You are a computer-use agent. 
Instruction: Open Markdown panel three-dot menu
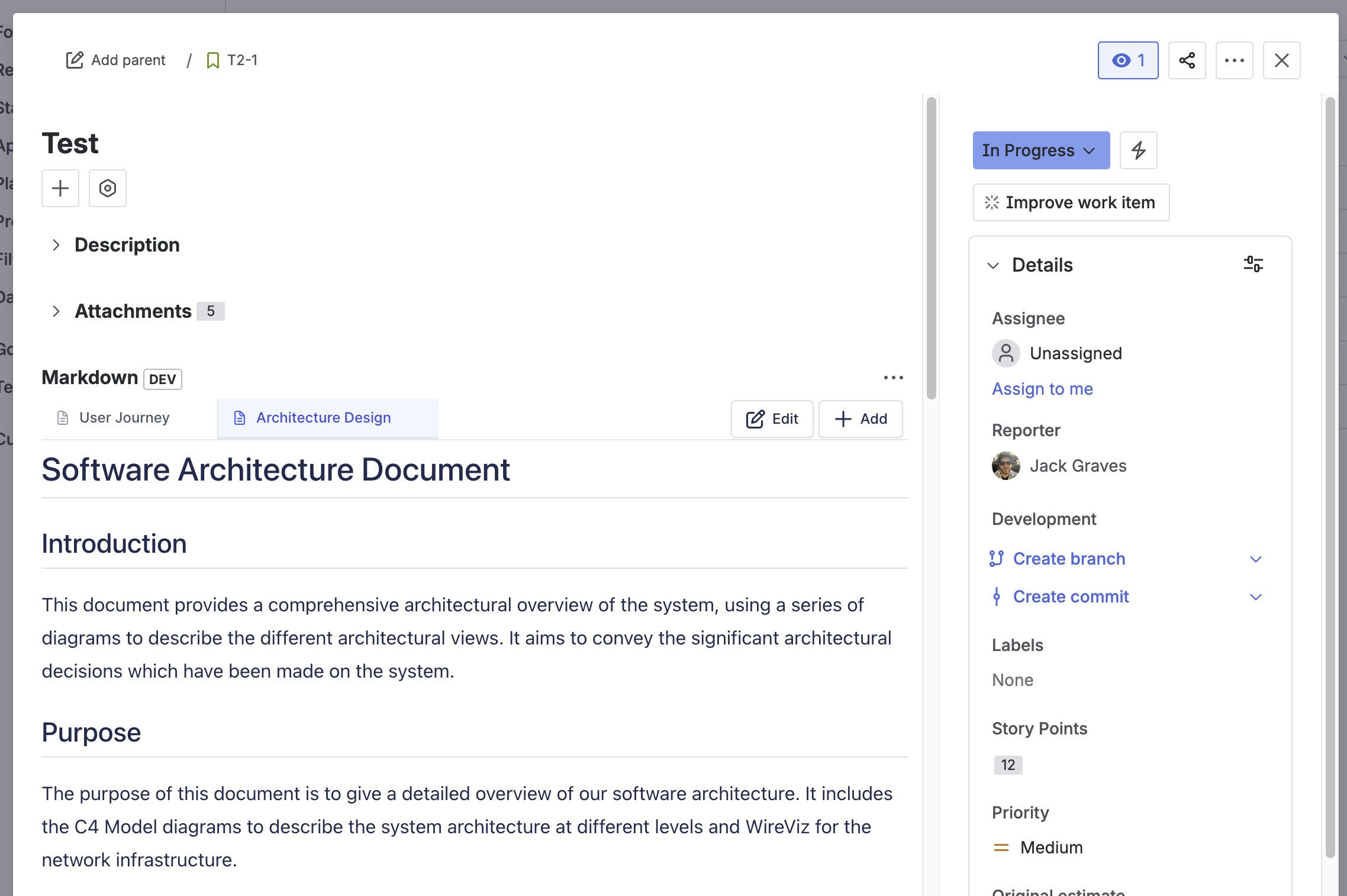click(x=893, y=378)
